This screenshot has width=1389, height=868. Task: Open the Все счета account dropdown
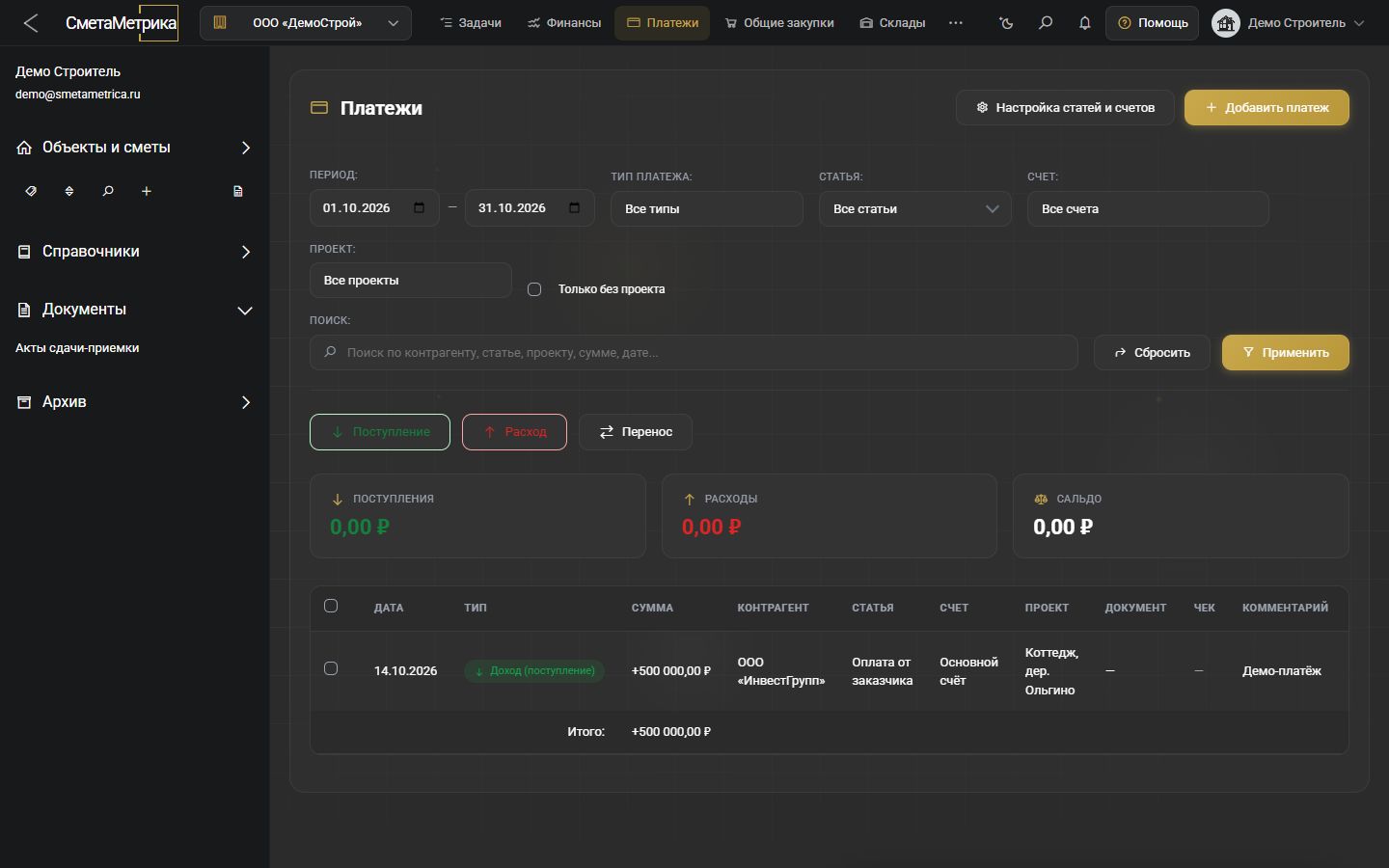click(1148, 209)
